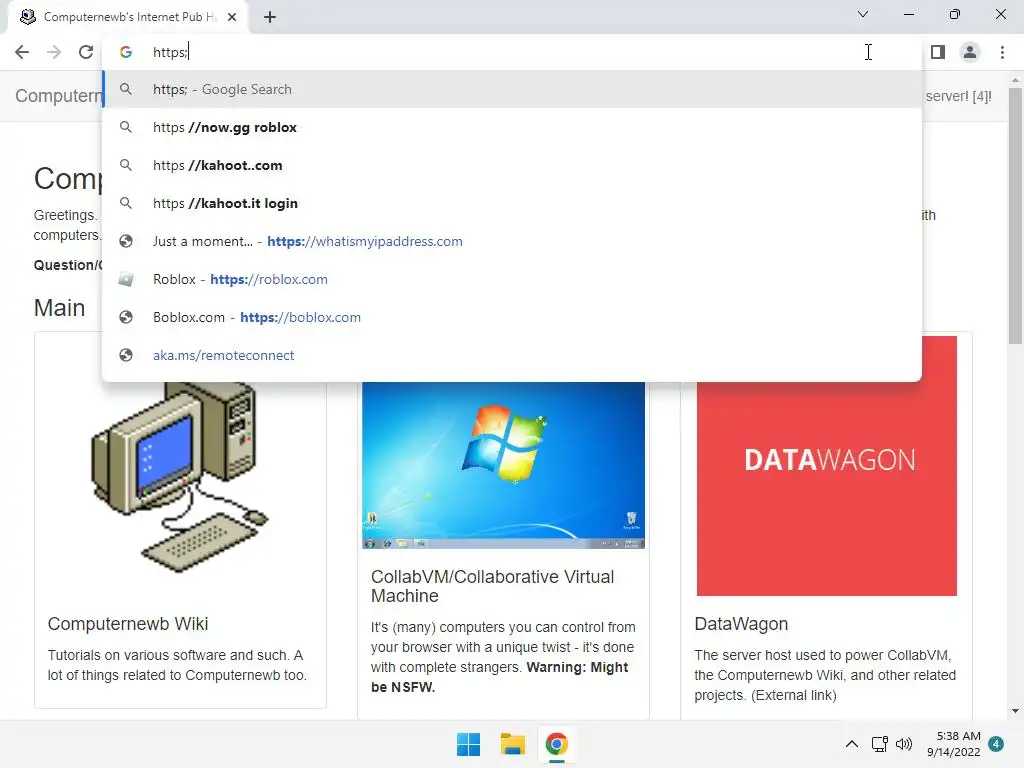The image size is (1024, 768).
Task: Open File Explorer from taskbar
Action: pos(513,744)
